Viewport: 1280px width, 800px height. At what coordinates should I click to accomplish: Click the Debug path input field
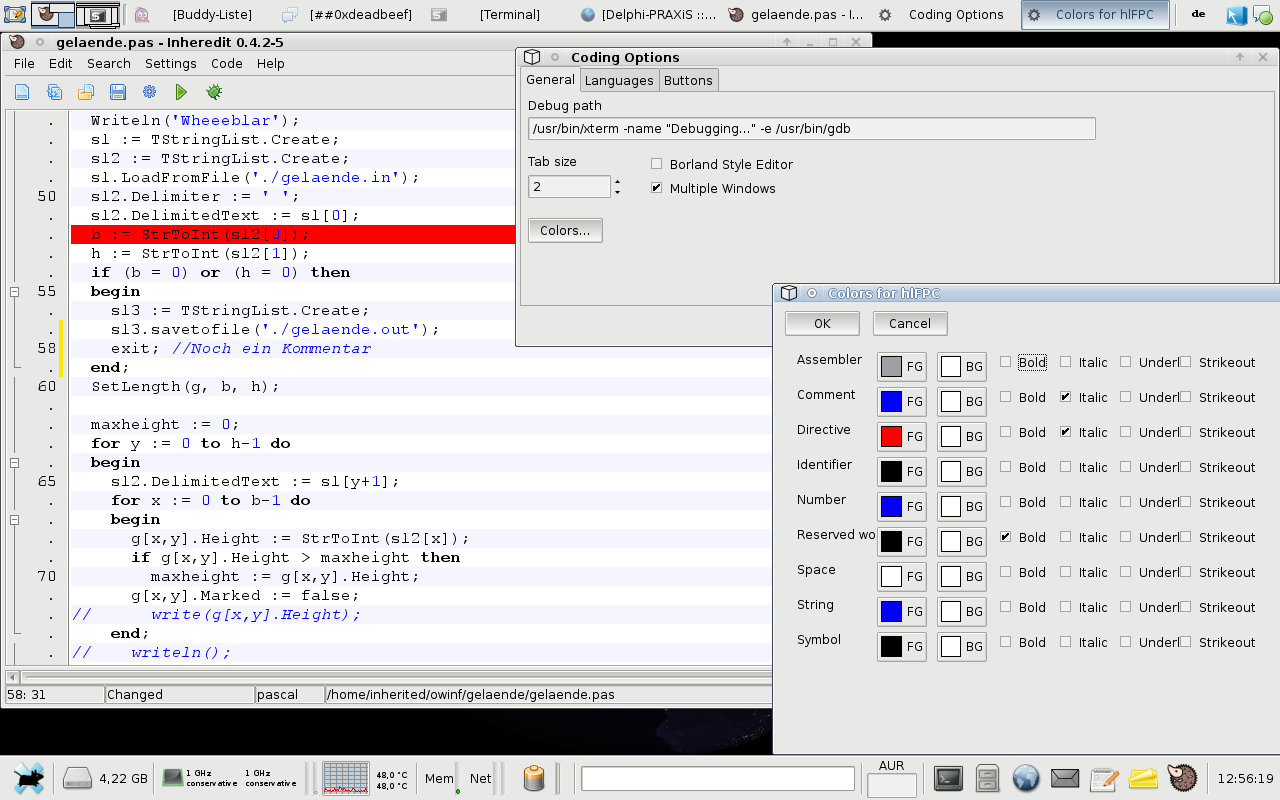click(812, 128)
